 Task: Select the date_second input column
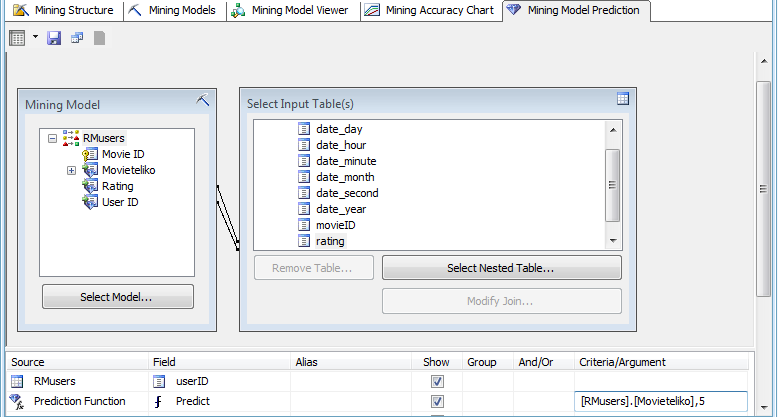(347, 193)
